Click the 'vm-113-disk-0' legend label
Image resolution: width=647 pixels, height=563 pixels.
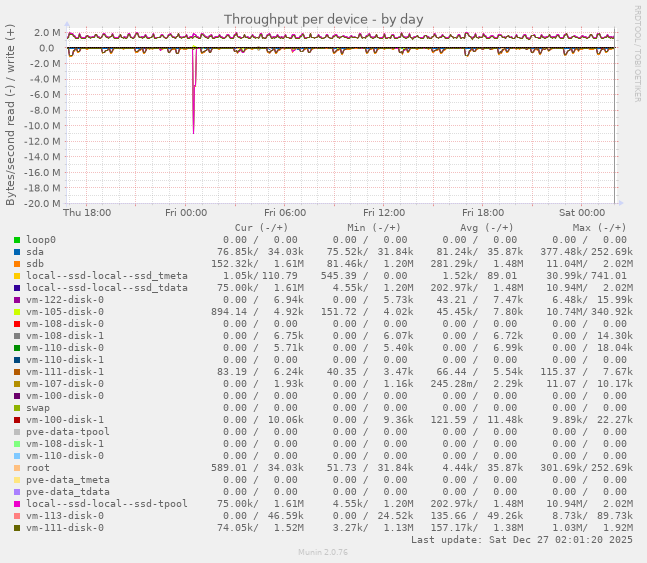(65, 516)
